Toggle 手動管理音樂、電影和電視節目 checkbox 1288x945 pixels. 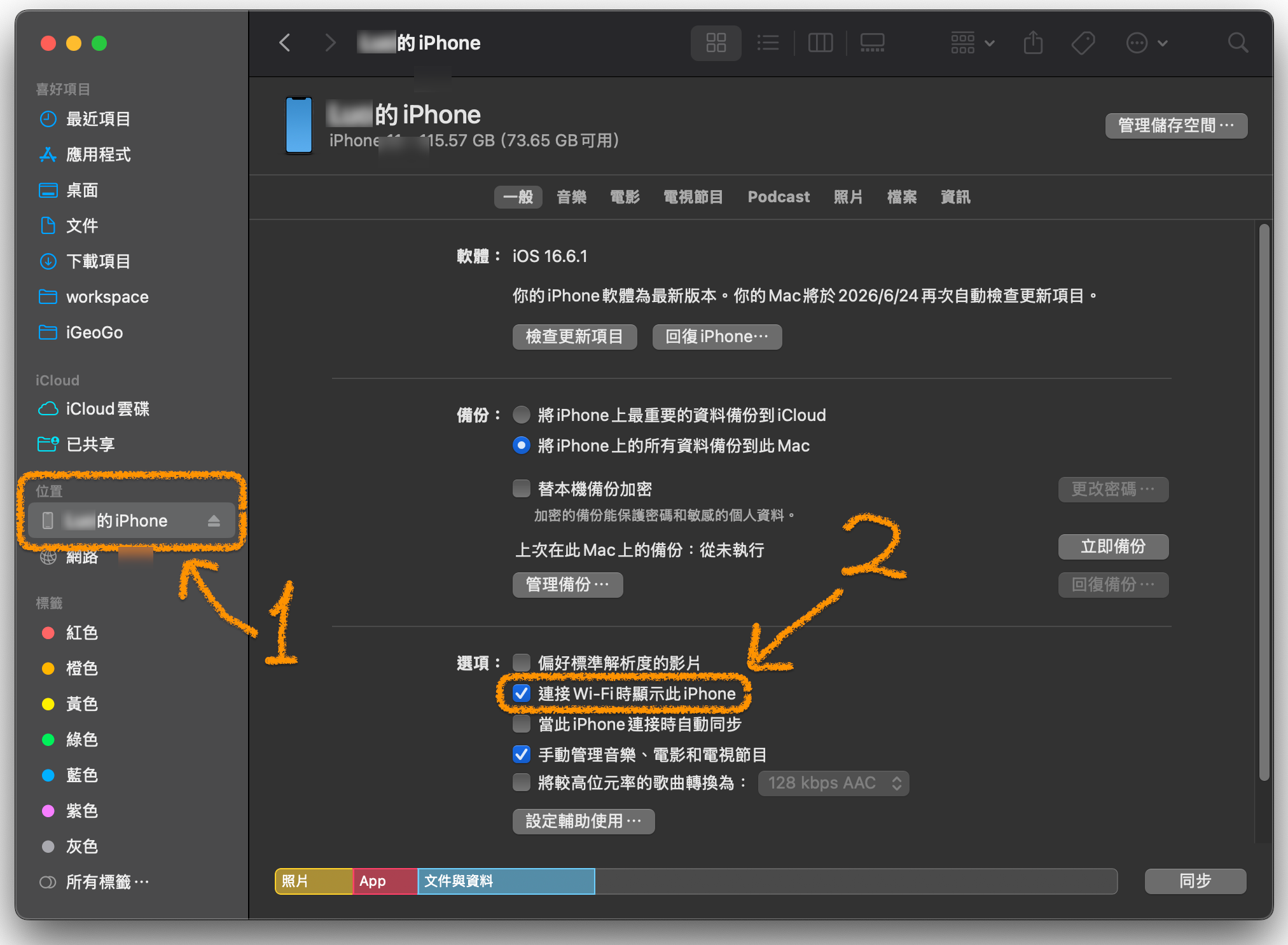click(x=522, y=754)
